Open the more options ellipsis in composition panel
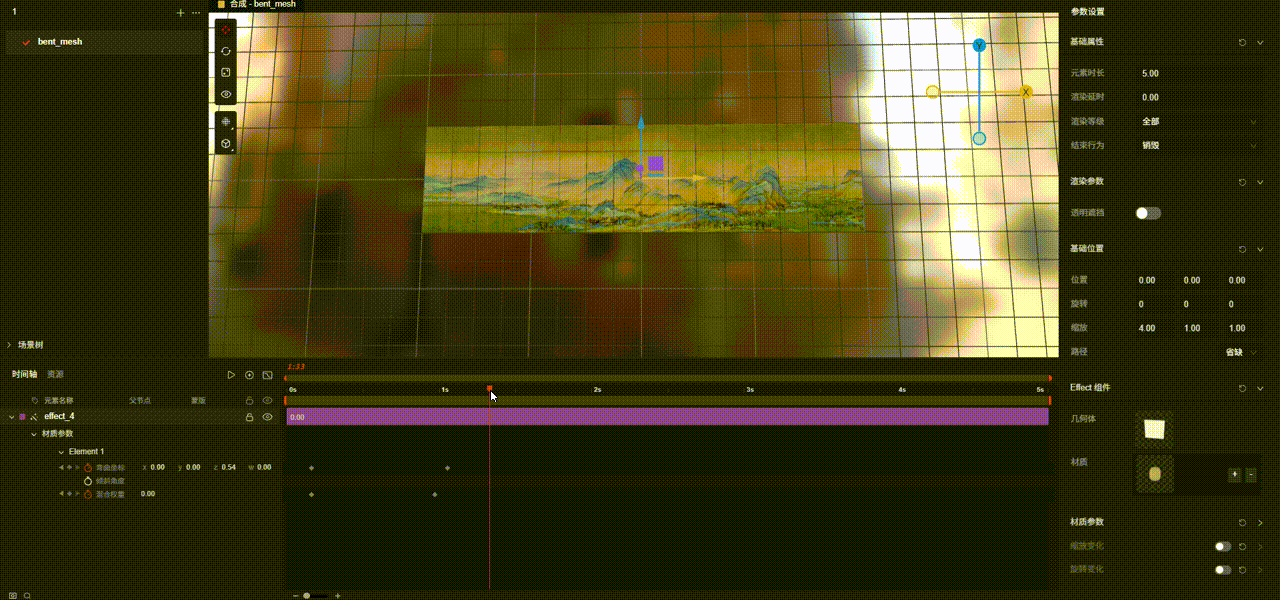This screenshot has width=1280, height=600. pos(195,12)
